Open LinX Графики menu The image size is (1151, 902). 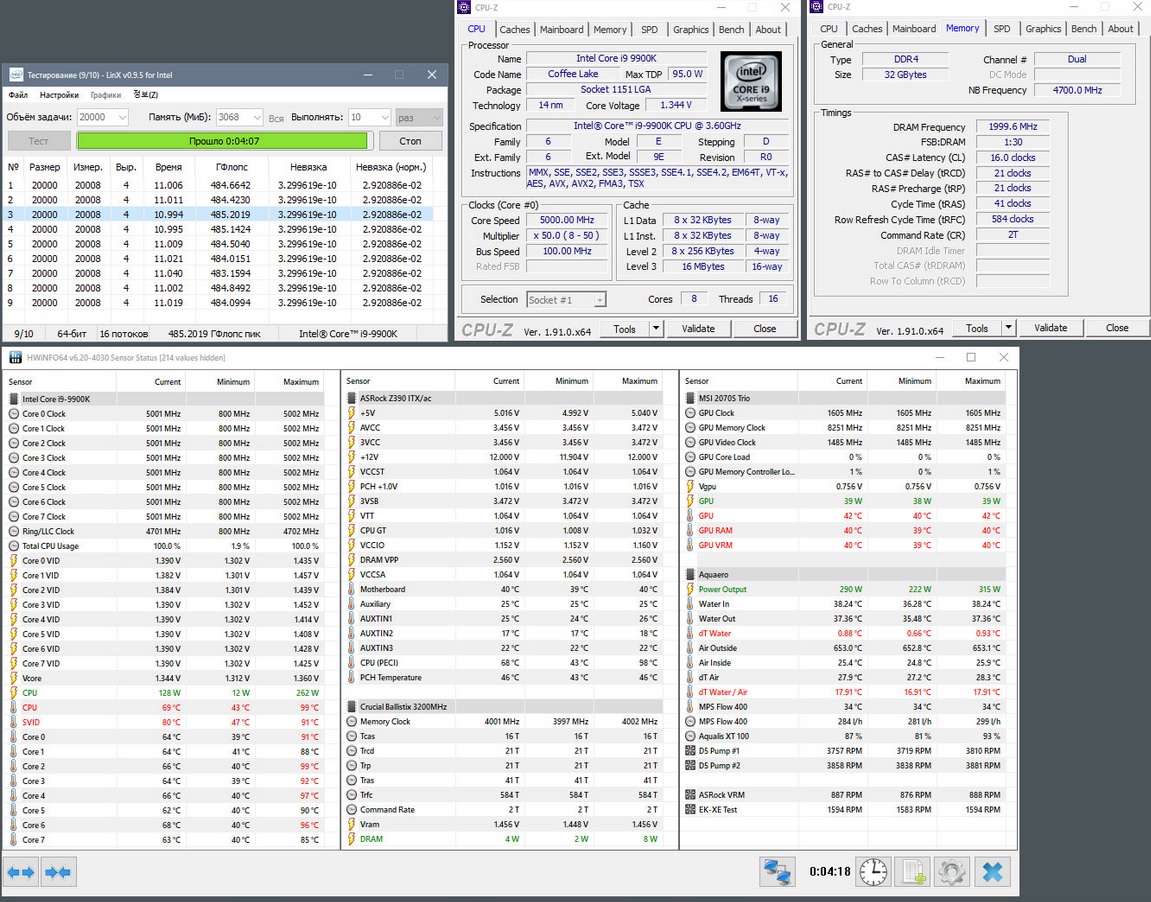point(106,95)
